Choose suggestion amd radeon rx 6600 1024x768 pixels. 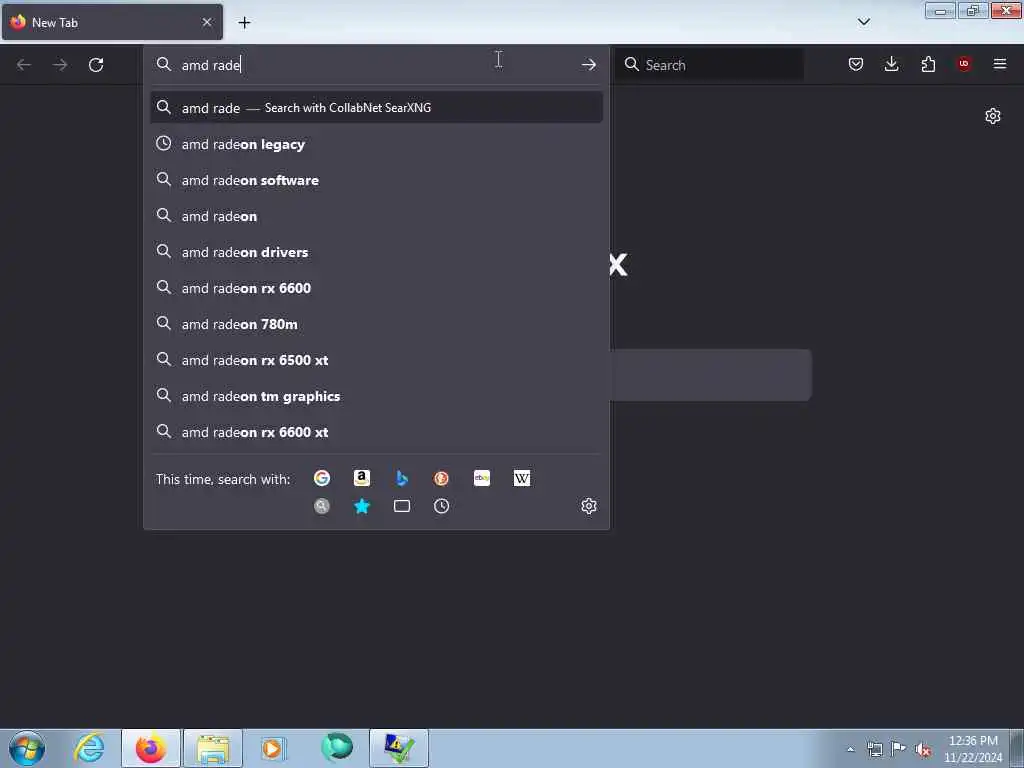(x=376, y=287)
